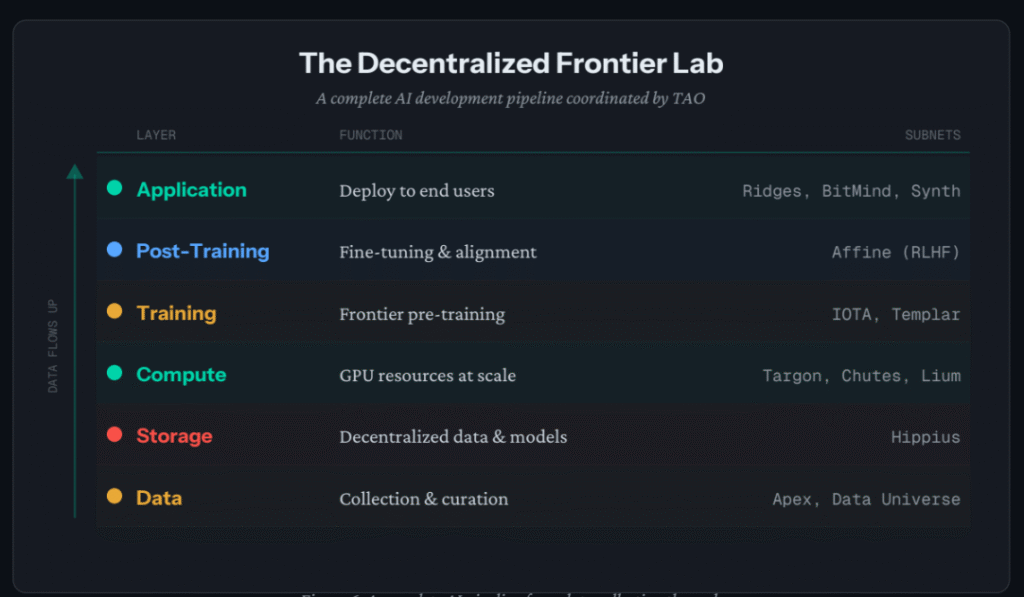1024x597 pixels.
Task: Click the vertical DATA FLOWS UP label
Action: tap(54, 345)
